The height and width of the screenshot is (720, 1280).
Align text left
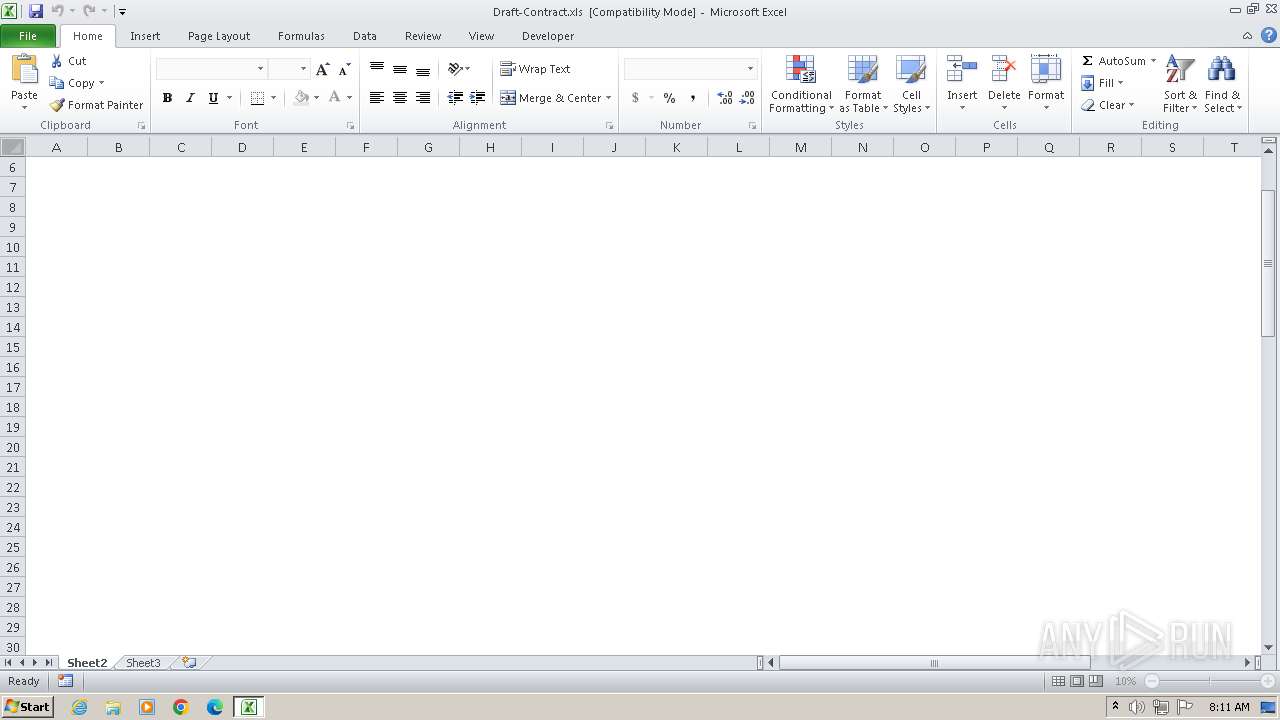(x=377, y=98)
